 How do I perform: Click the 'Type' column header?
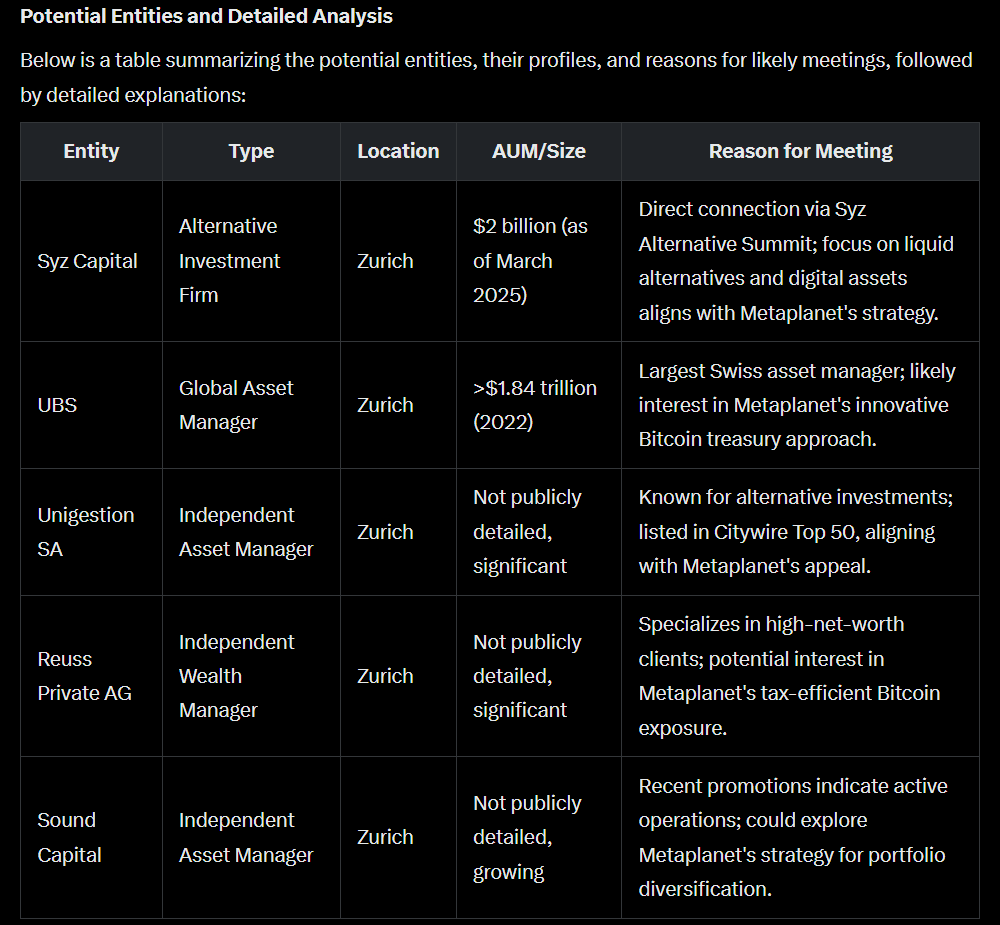click(251, 151)
